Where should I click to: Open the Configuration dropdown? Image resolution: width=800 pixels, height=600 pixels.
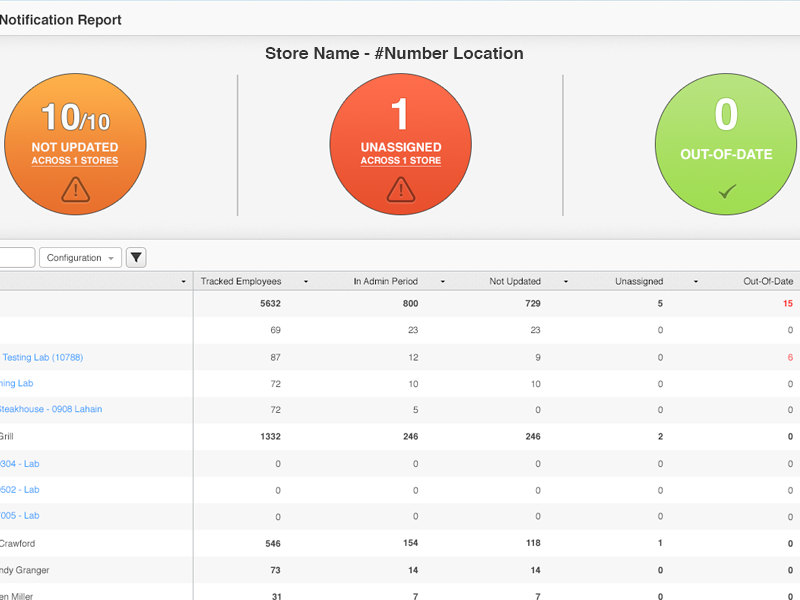coord(80,258)
